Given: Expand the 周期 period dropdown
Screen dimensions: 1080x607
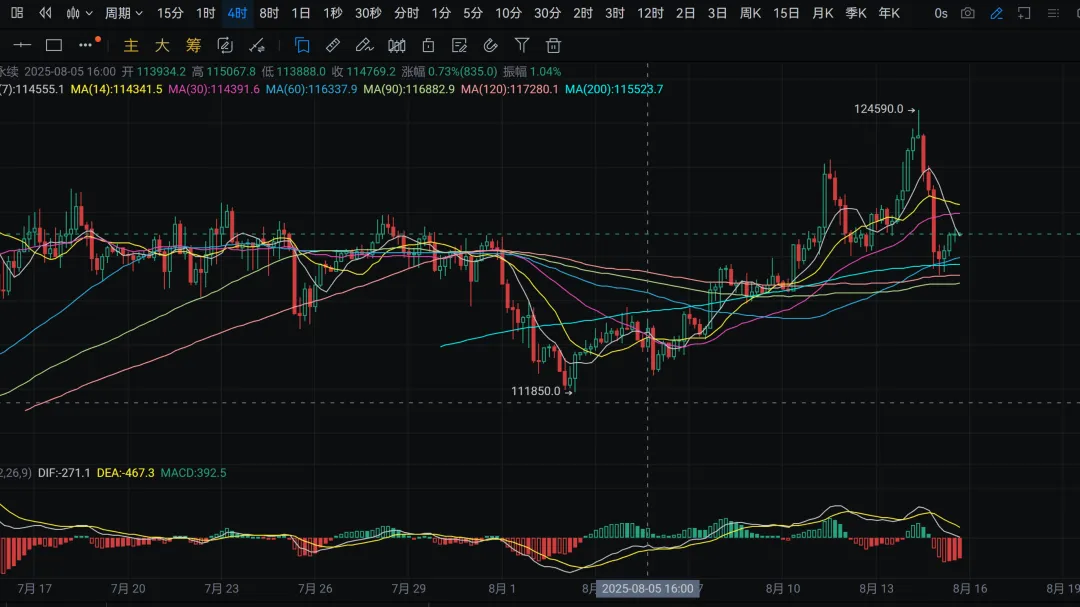Looking at the screenshot, I should 124,13.
